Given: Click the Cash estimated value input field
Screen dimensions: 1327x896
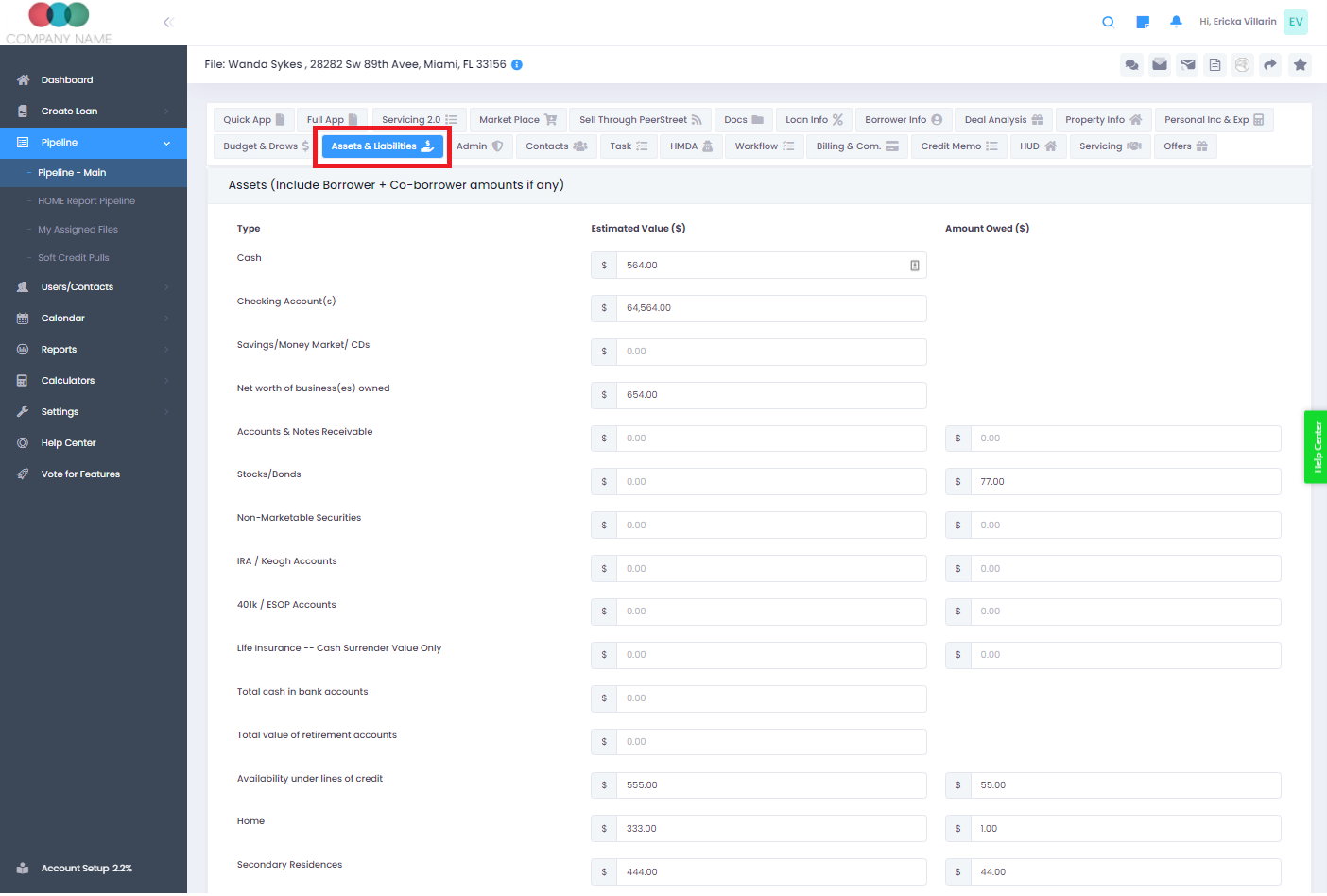Looking at the screenshot, I should click(772, 265).
